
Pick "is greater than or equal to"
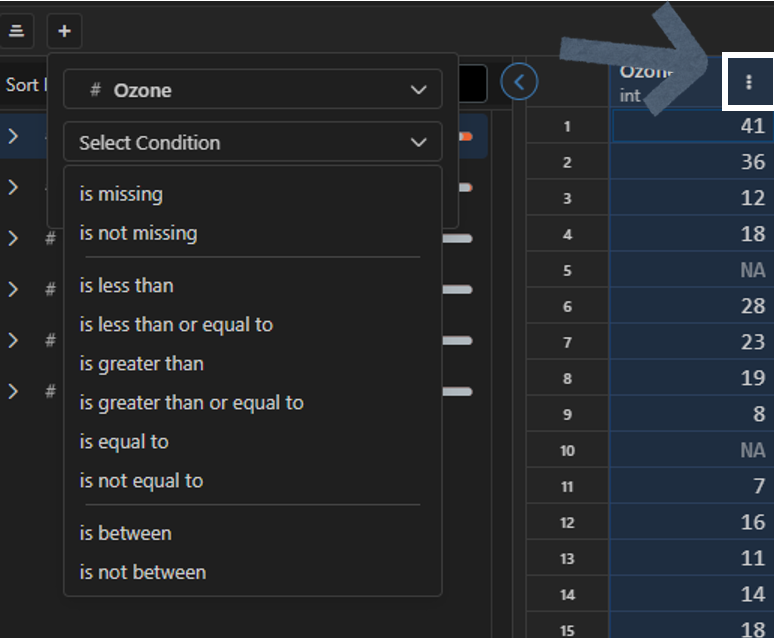pyautogui.click(x=191, y=402)
